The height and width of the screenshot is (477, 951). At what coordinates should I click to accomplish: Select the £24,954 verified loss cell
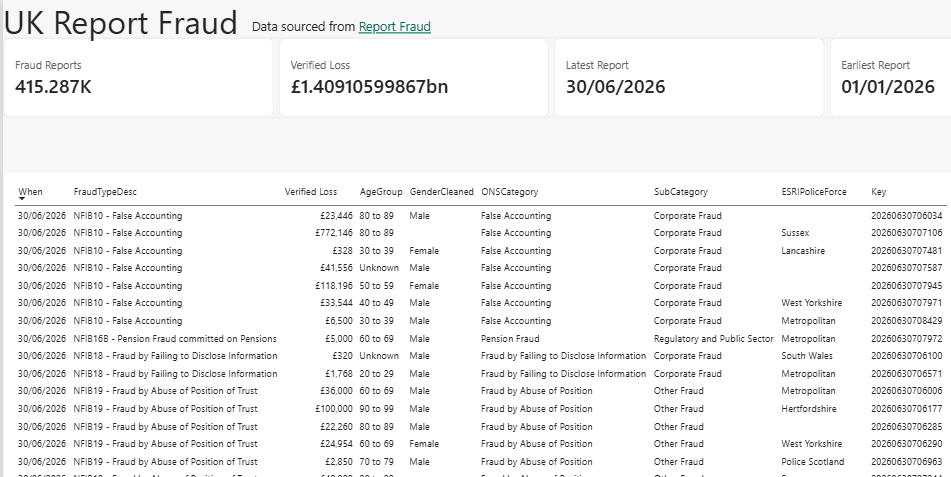[335, 444]
